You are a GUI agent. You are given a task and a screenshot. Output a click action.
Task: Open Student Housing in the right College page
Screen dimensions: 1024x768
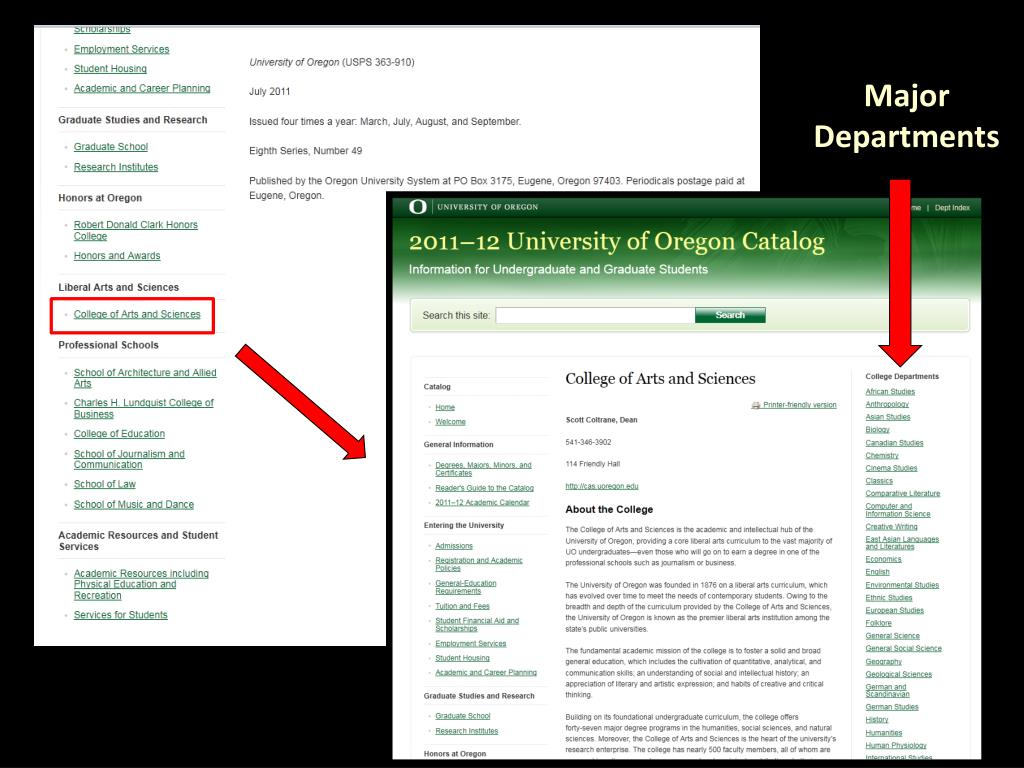pyautogui.click(x=462, y=658)
